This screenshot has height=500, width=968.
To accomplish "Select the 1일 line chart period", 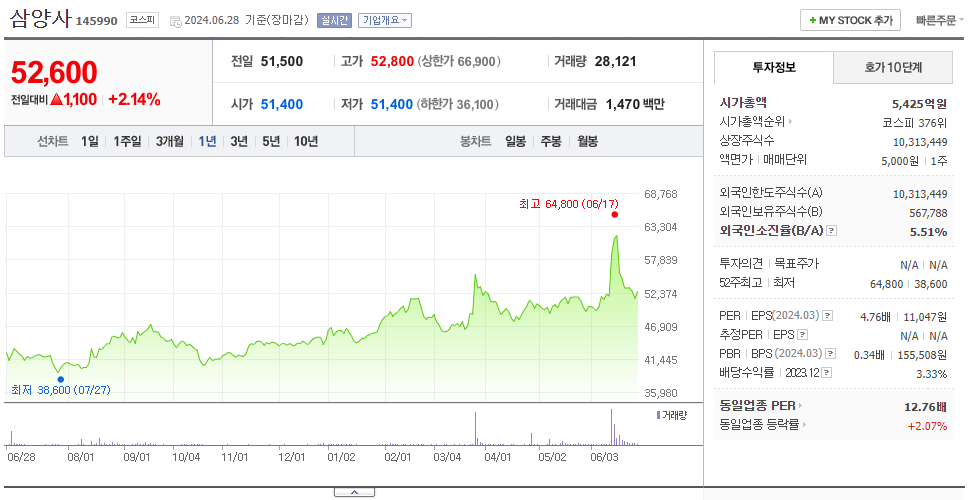I will click(90, 141).
